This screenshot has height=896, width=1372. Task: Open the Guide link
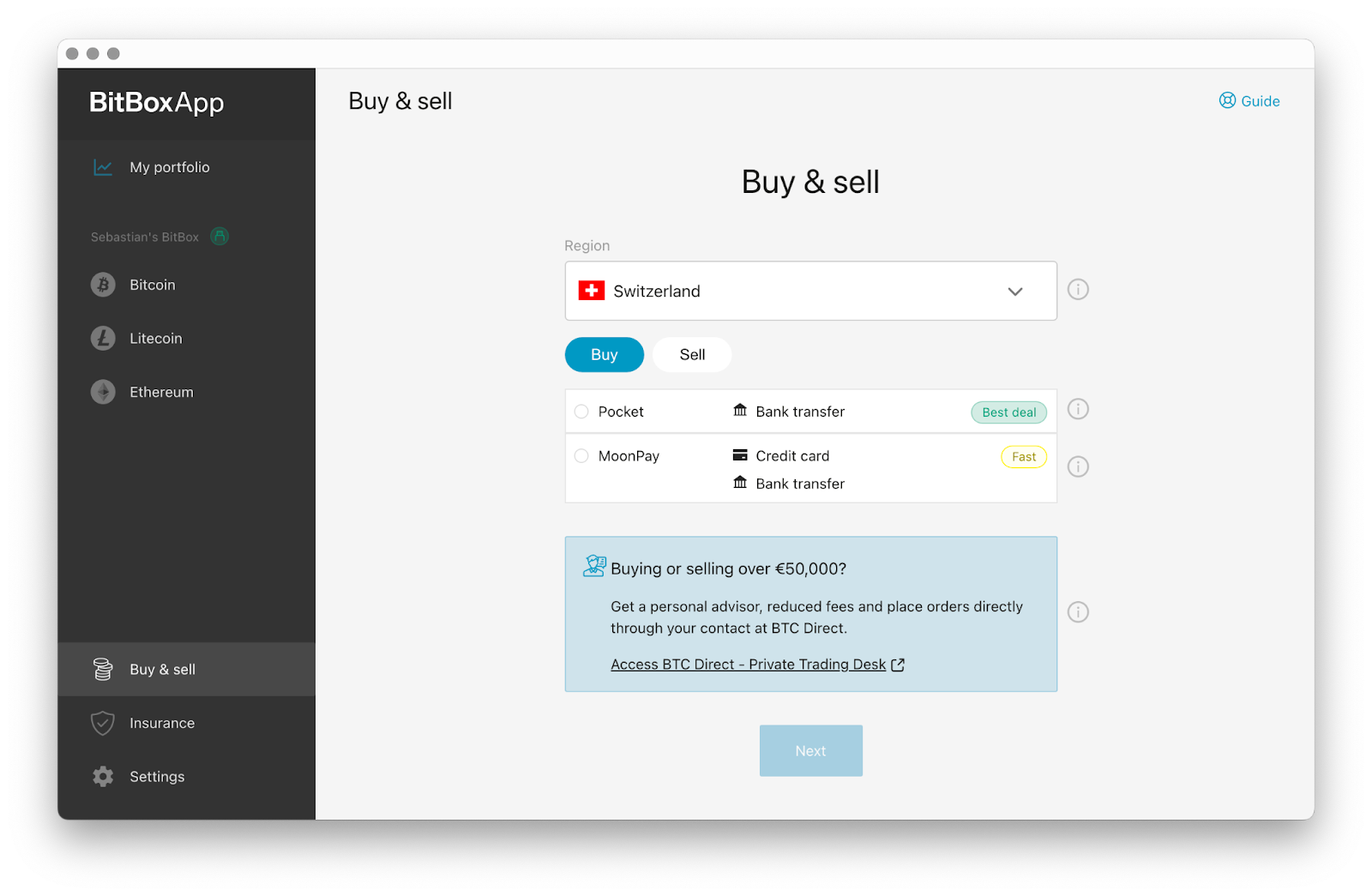pyautogui.click(x=1249, y=101)
